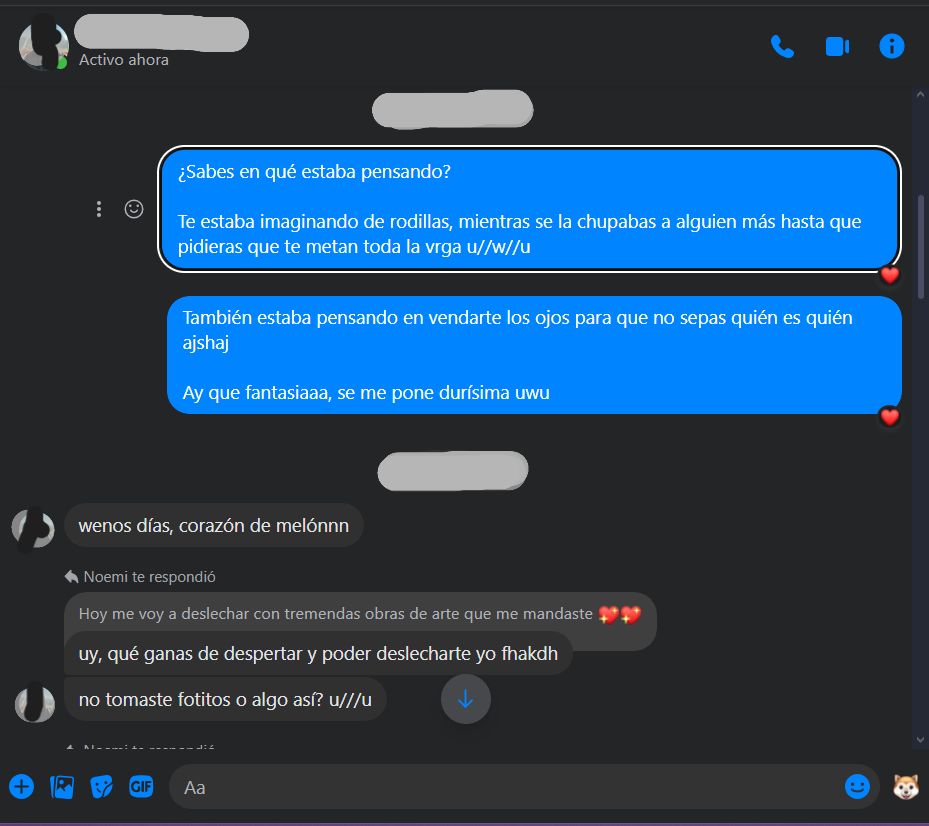The image size is (929, 826).
Task: View heart reaction on first blue message
Action: (889, 275)
